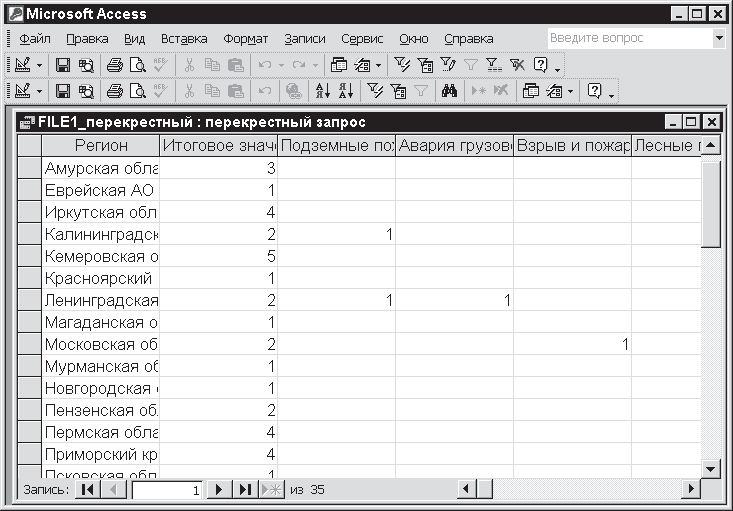The image size is (733, 511).
Task: Open the Сервис menu
Action: click(x=361, y=39)
